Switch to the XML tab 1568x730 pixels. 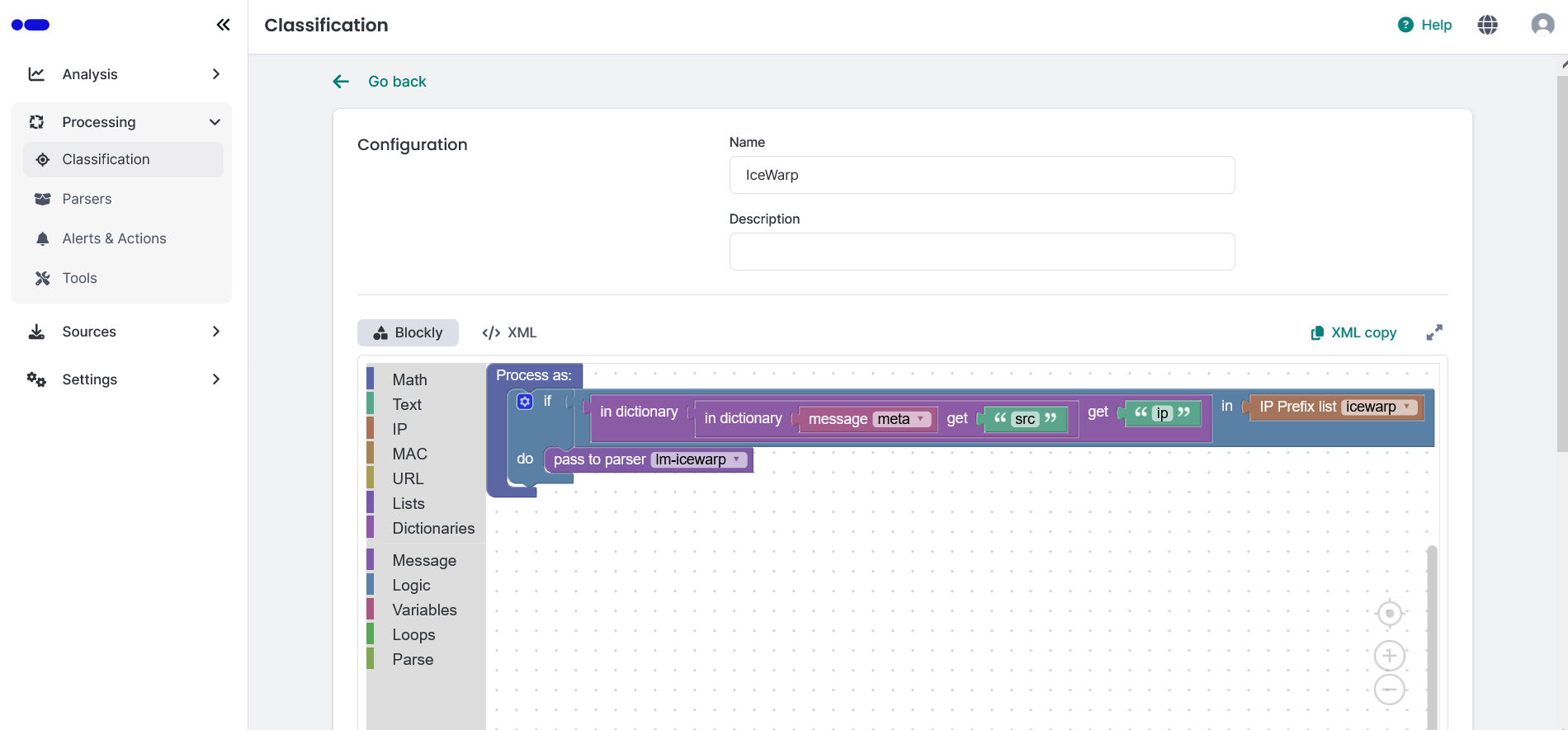(509, 332)
